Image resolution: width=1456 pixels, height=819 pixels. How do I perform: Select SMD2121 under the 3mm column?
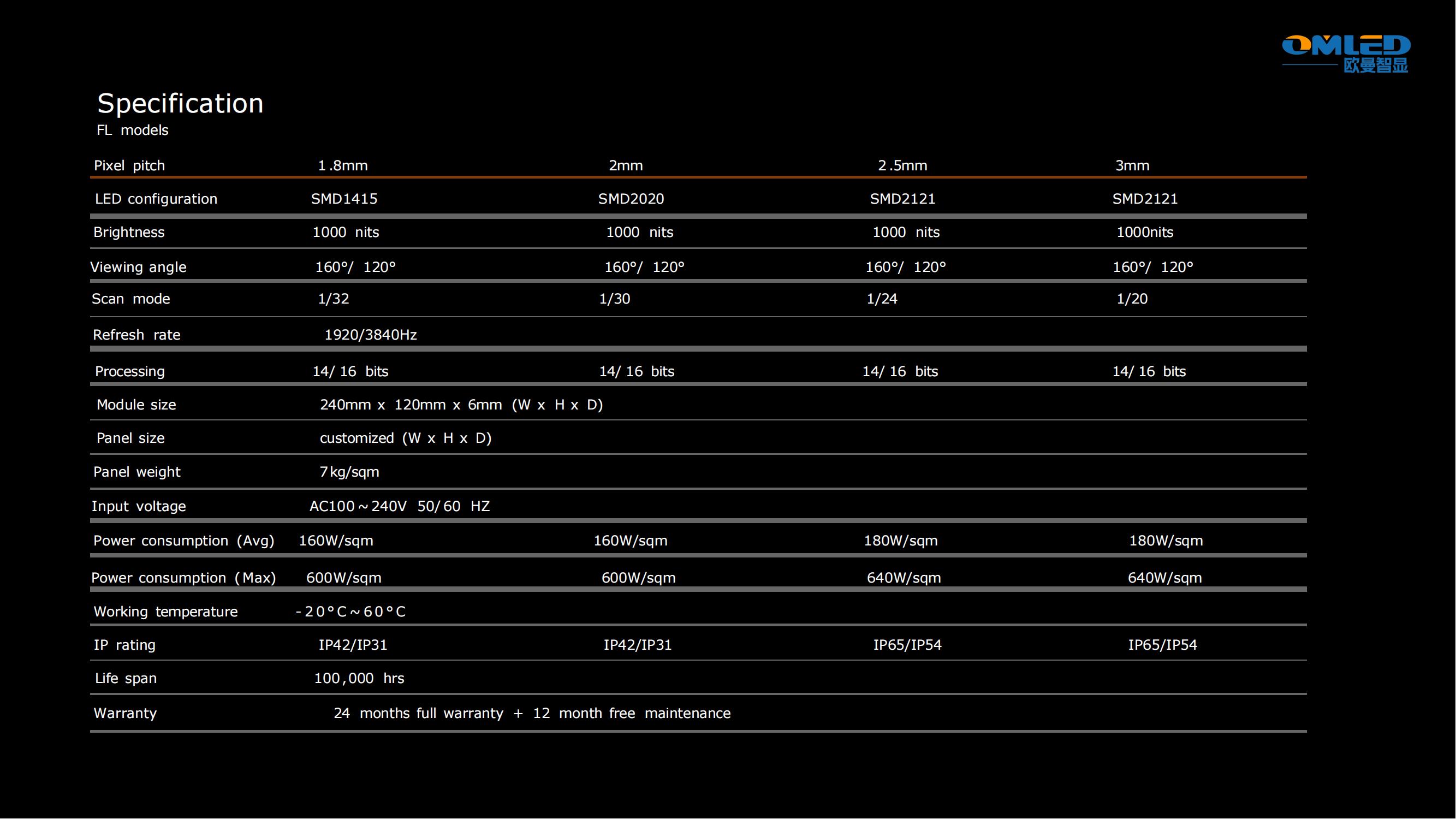(1145, 199)
